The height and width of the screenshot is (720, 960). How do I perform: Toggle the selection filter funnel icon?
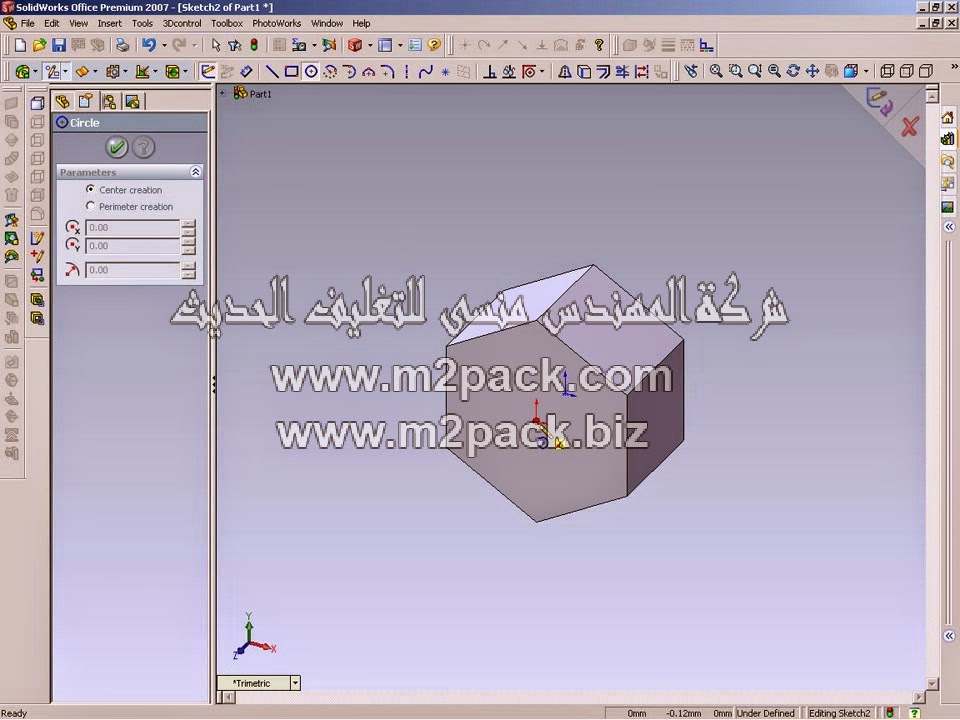click(234, 45)
